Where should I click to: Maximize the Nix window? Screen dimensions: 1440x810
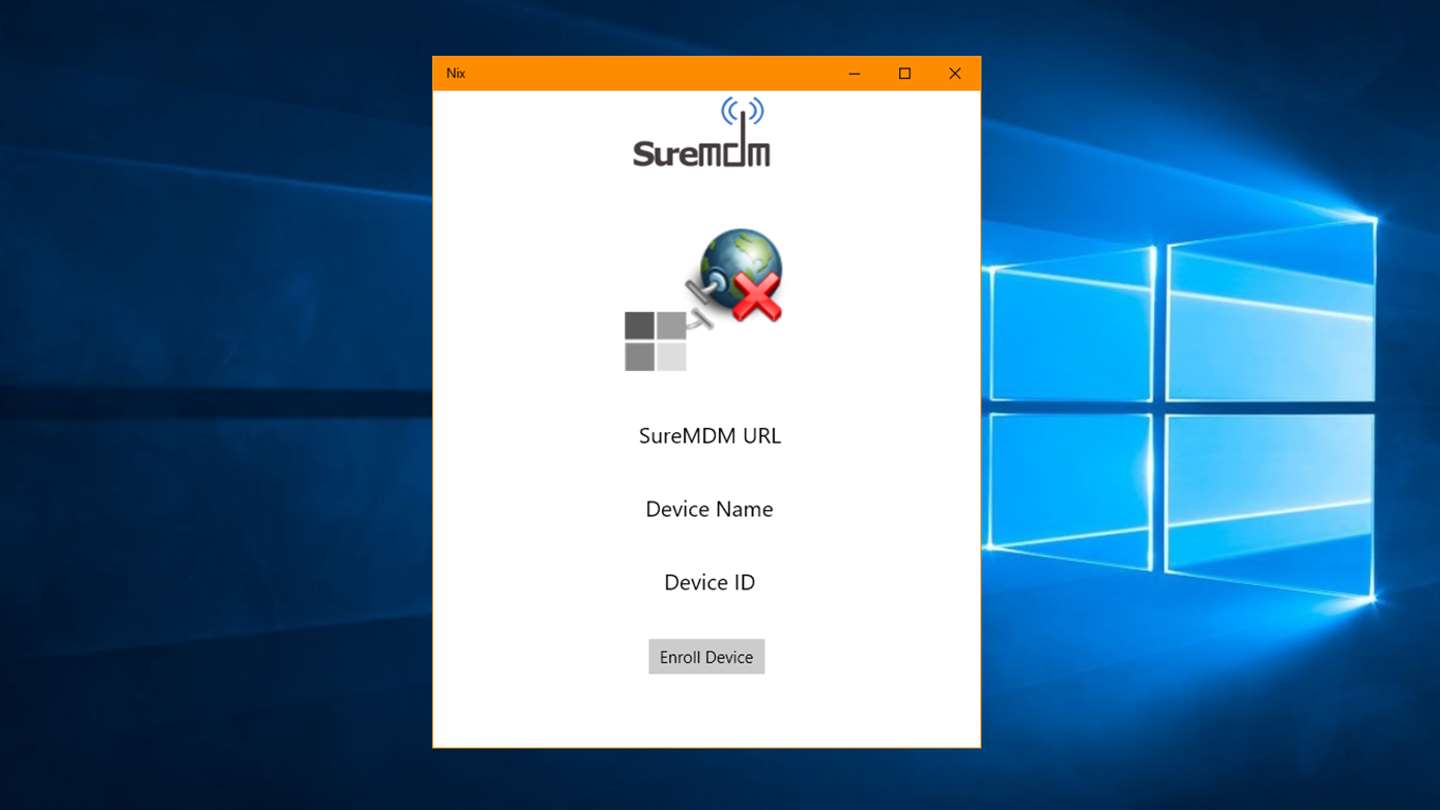(x=905, y=73)
